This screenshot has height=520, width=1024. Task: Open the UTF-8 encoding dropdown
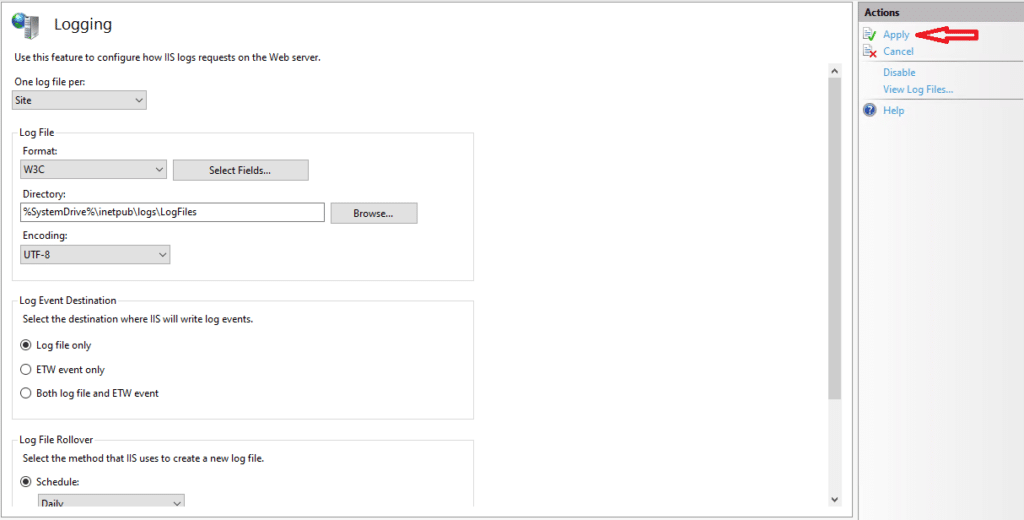pyautogui.click(x=95, y=255)
